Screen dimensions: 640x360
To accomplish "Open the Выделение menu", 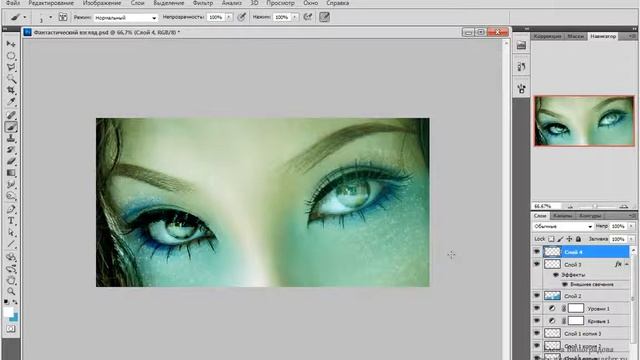I will [x=169, y=3].
